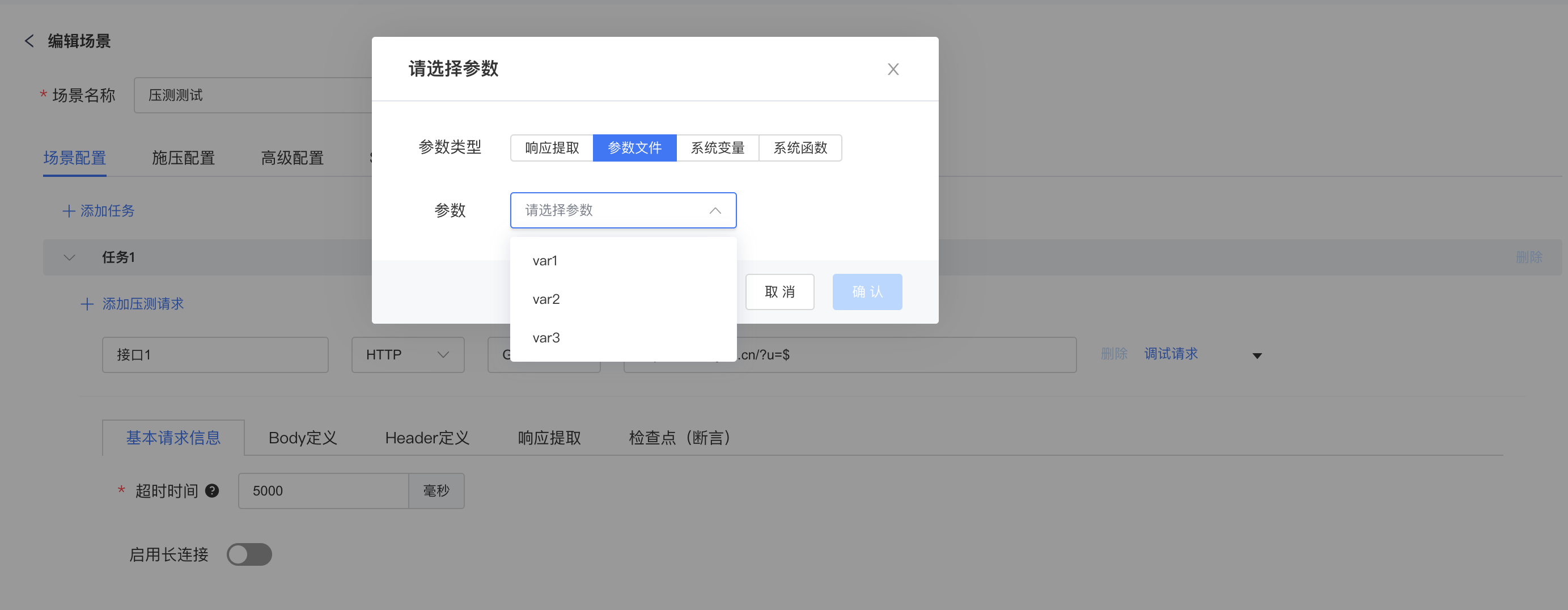Image resolution: width=1568 pixels, height=610 pixels.
Task: Choose 参数文件 parameter type
Action: tap(634, 148)
